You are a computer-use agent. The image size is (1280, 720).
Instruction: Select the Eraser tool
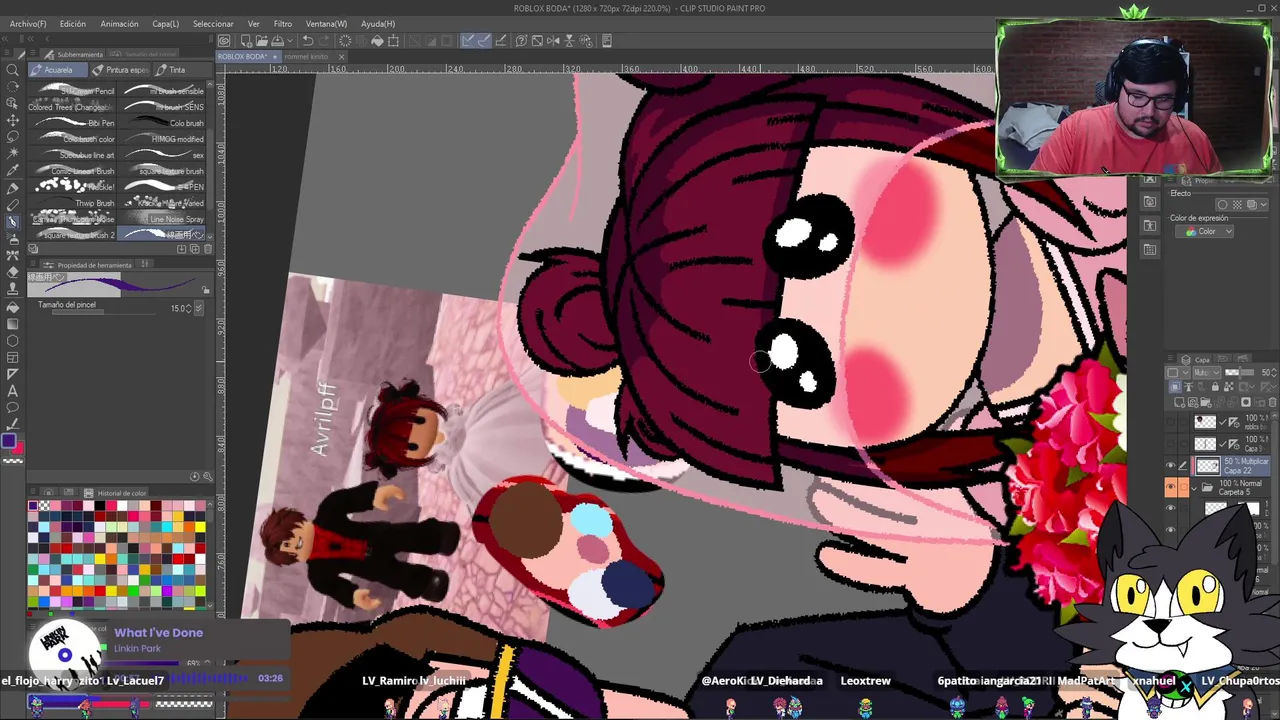pos(13,272)
